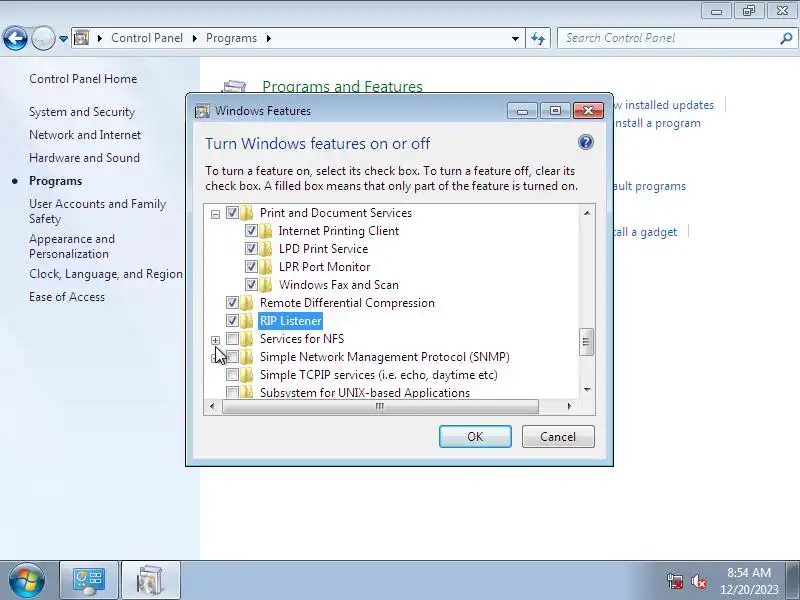
Task: Click folder icon beside Windows Fax and Scan
Action: coord(266,285)
